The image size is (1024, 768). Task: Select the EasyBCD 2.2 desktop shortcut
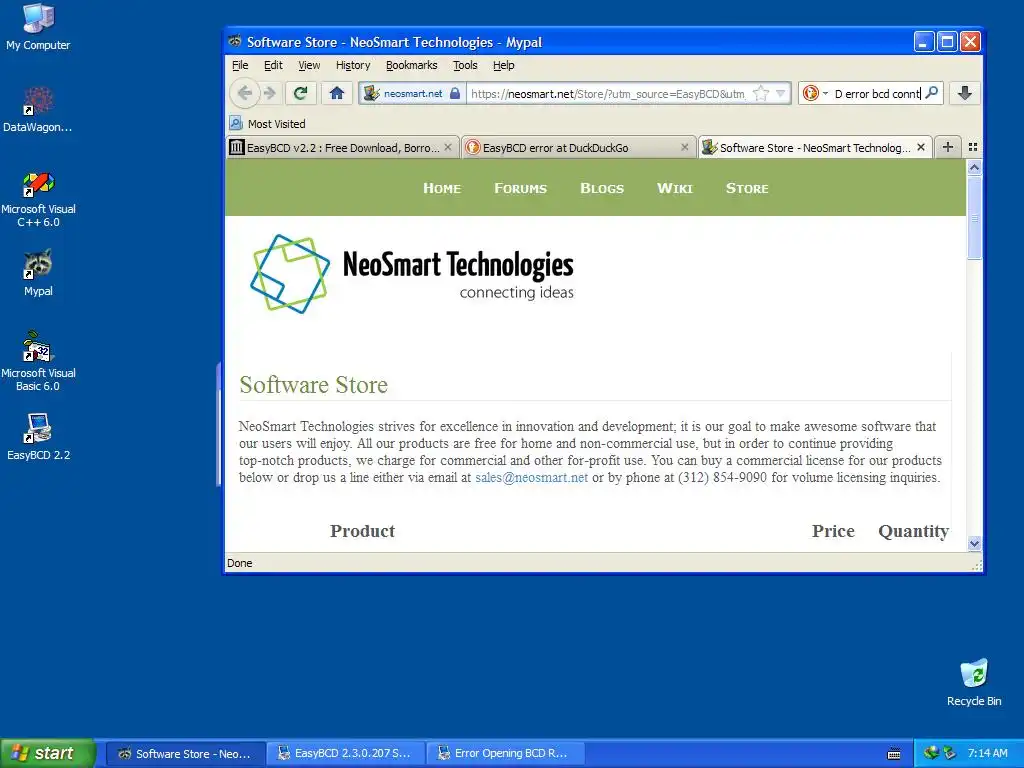[38, 436]
